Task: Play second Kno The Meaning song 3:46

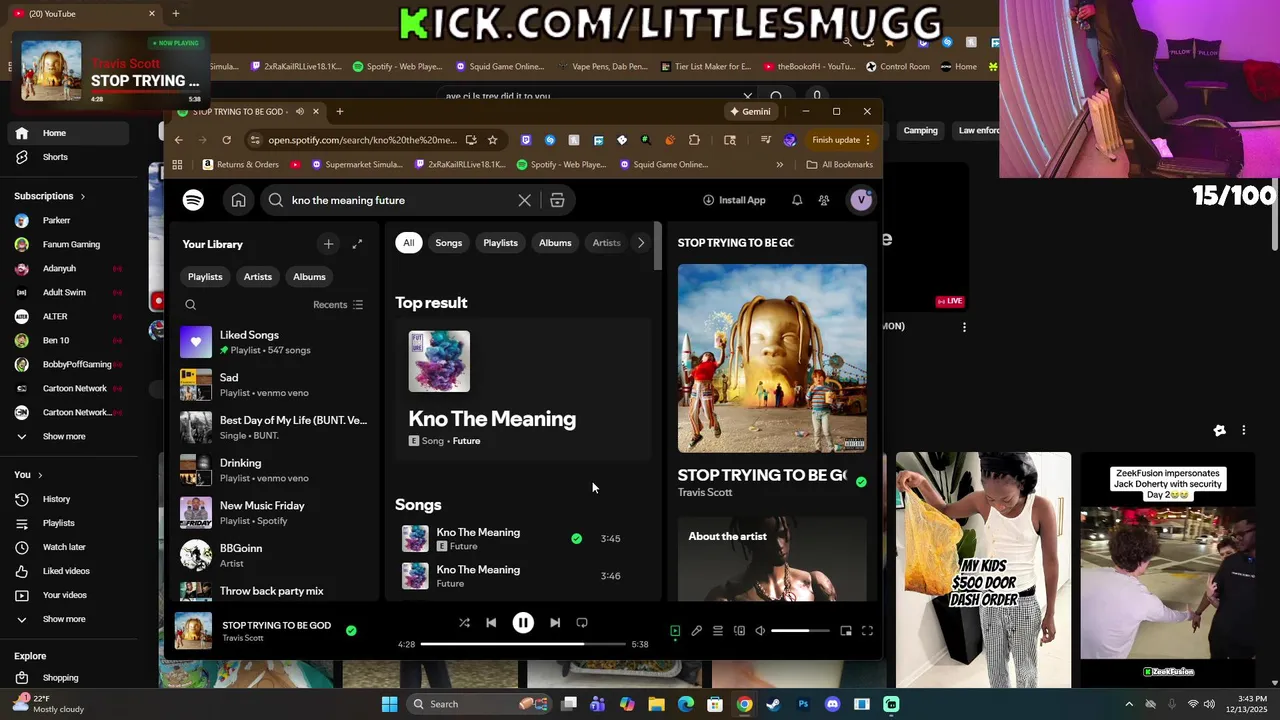Action: coord(523,576)
